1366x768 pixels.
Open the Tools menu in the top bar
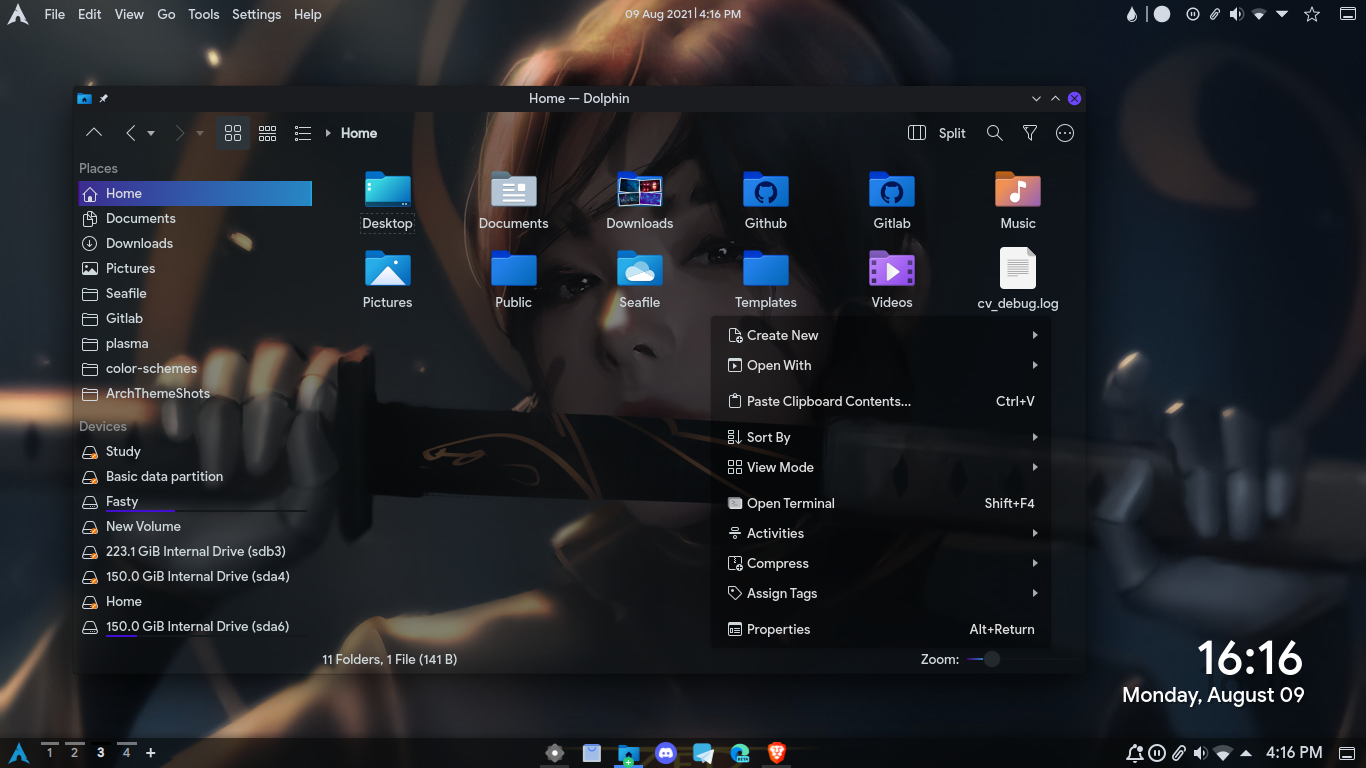[x=204, y=14]
